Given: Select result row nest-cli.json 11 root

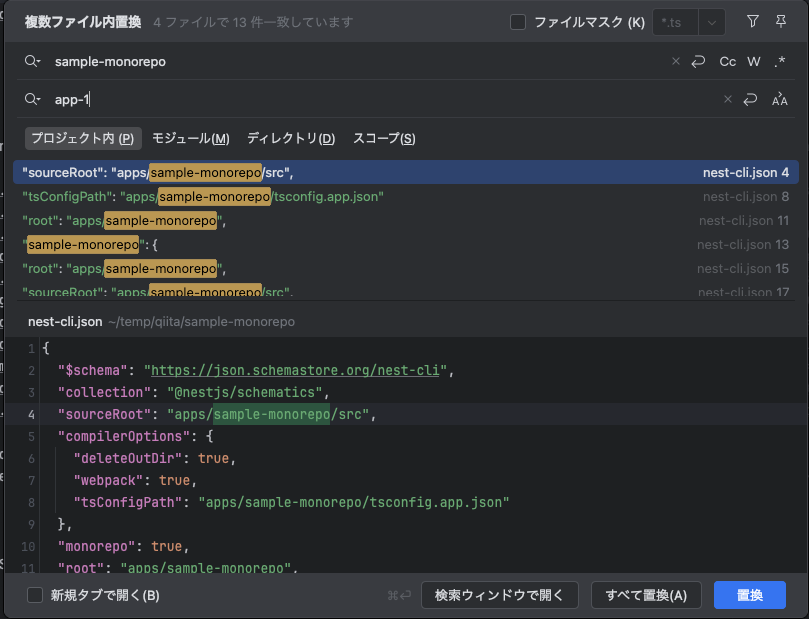Looking at the screenshot, I should 406,221.
